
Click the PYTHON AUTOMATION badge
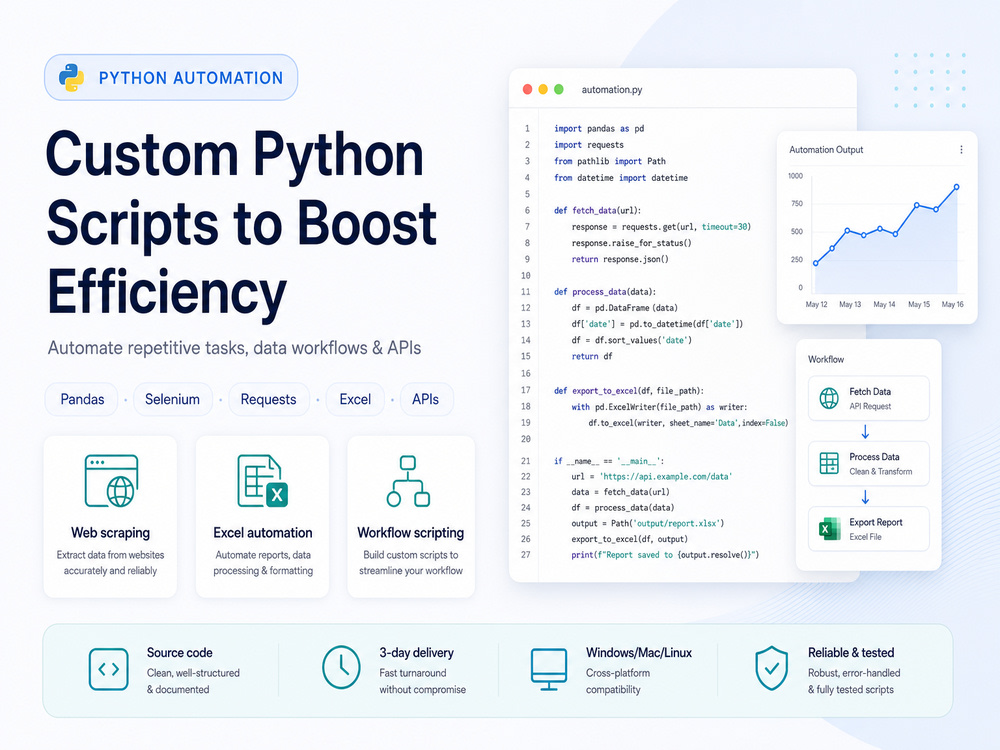pyautogui.click(x=171, y=77)
